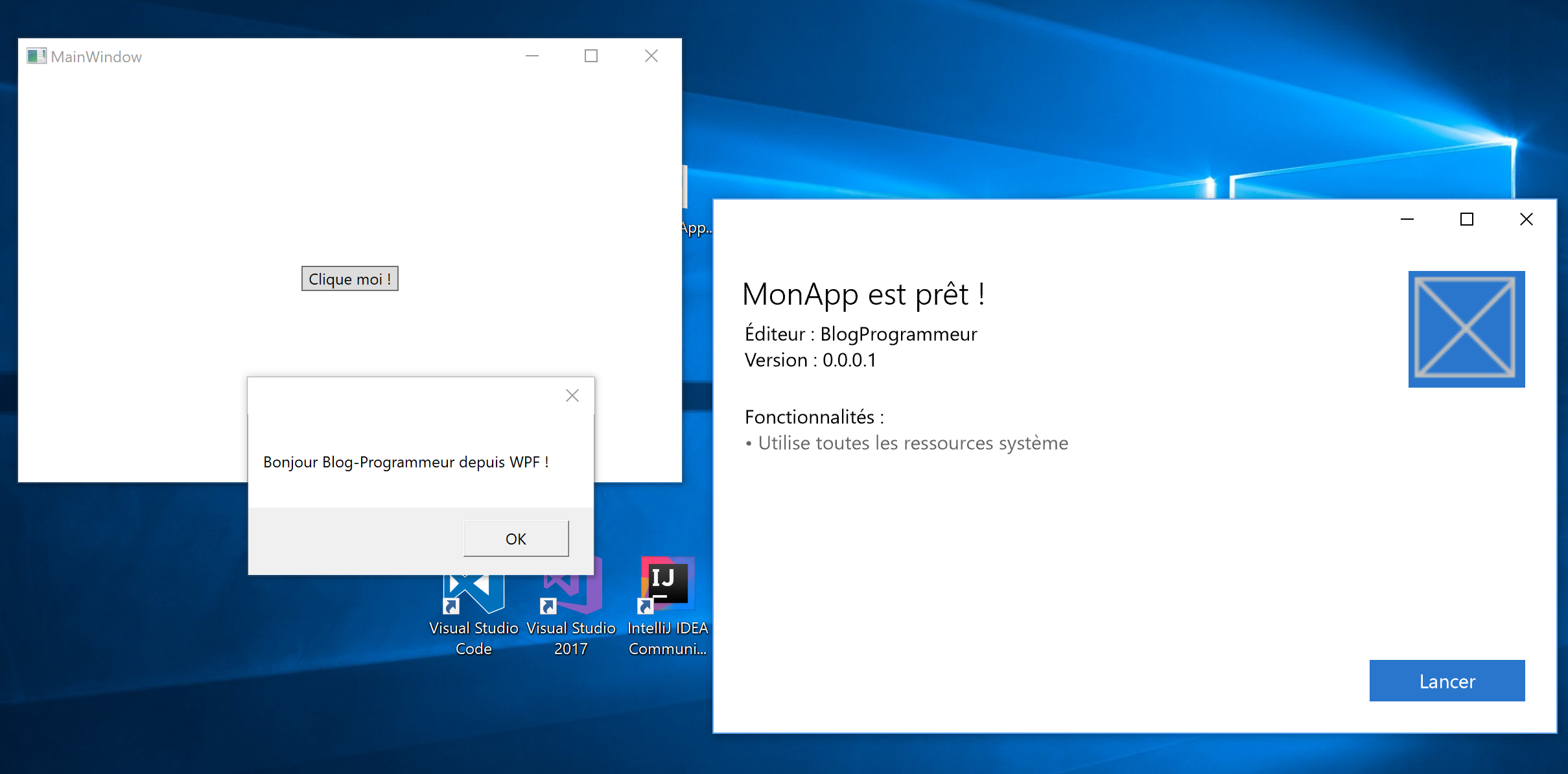Screen dimensions: 1568x774
Task: Click the MainWindow title text
Action: click(96, 57)
